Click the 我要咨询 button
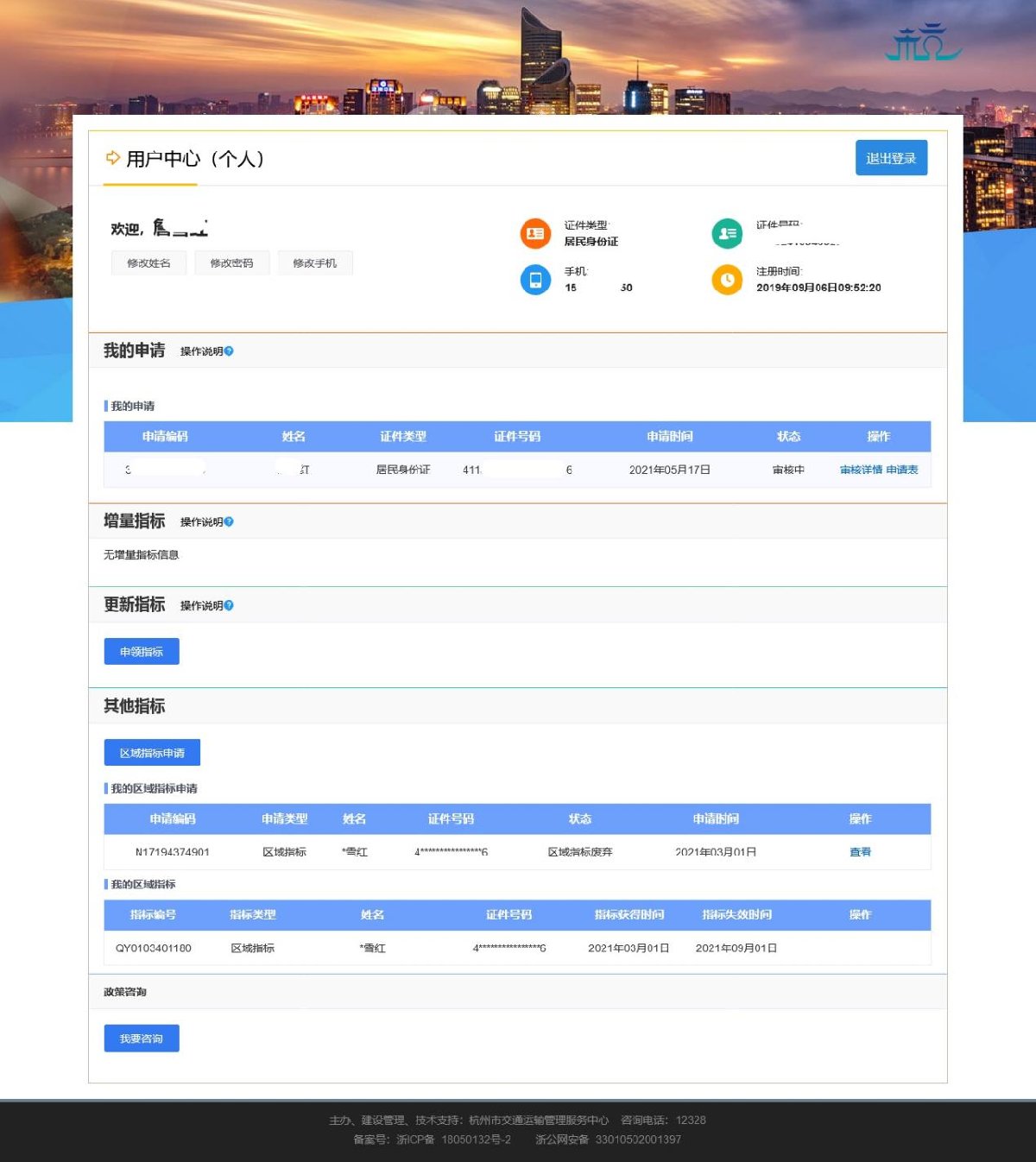The width and height of the screenshot is (1036, 1162). point(142,1039)
